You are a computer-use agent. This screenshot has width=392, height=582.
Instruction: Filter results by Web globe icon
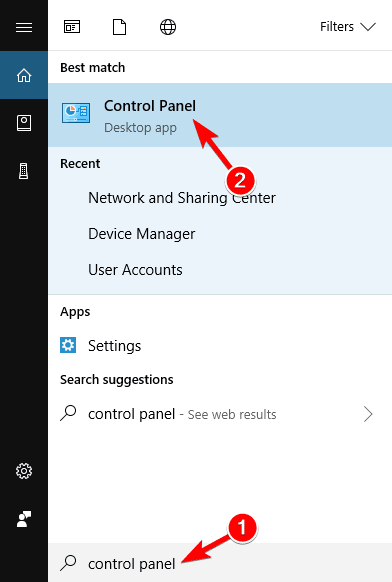tap(168, 27)
